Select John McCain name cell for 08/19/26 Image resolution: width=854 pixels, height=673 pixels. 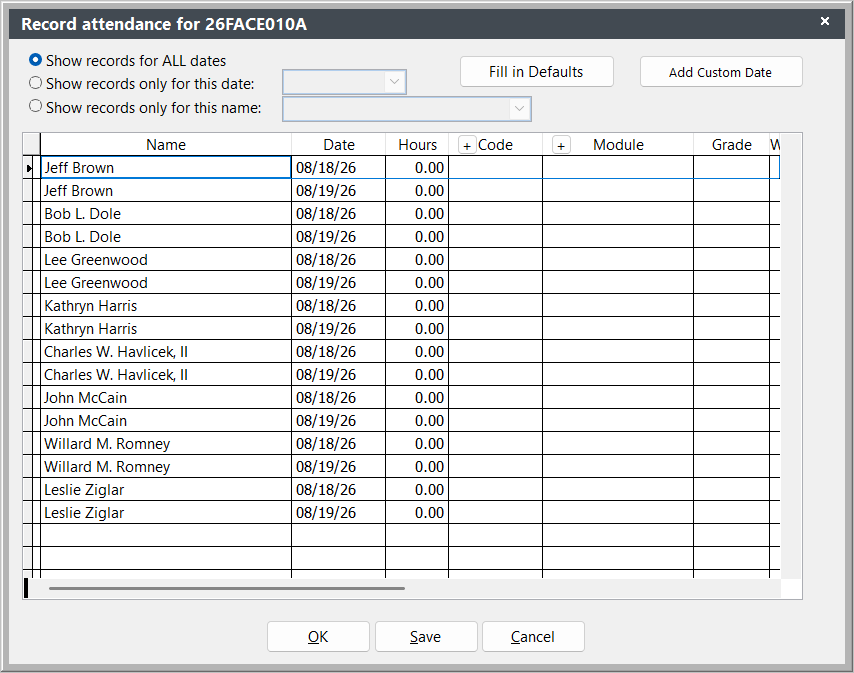(x=166, y=420)
